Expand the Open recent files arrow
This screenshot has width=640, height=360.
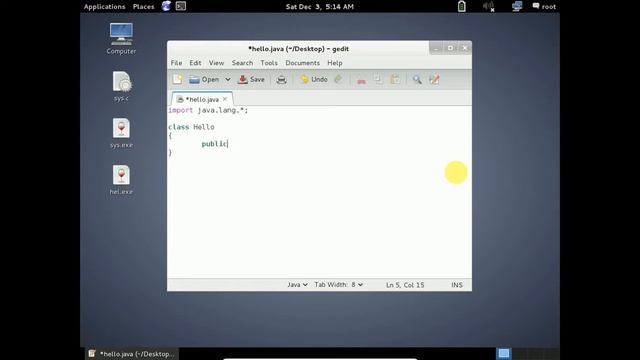click(228, 80)
